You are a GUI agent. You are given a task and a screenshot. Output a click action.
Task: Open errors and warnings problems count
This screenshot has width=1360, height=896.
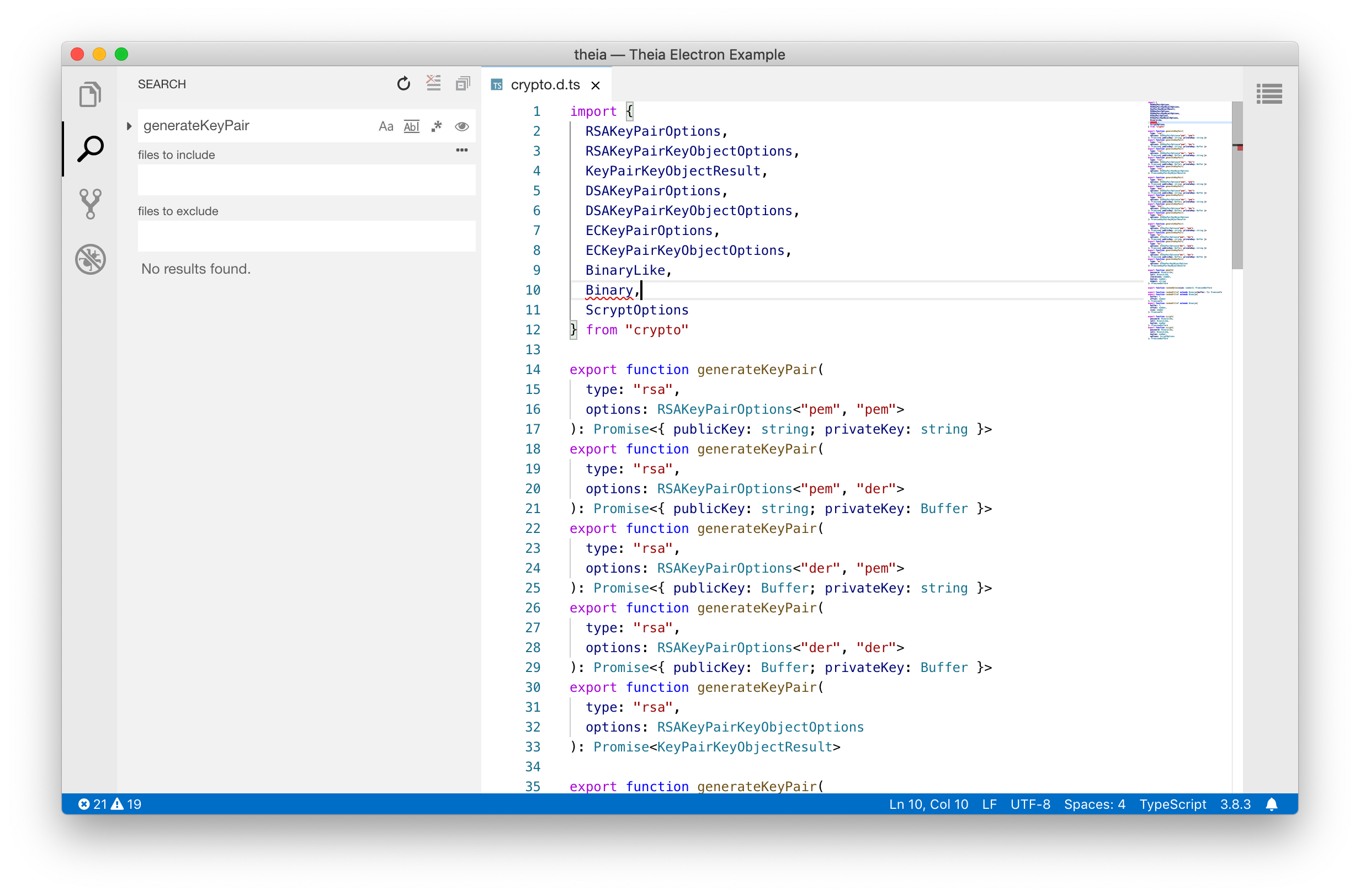tap(110, 804)
